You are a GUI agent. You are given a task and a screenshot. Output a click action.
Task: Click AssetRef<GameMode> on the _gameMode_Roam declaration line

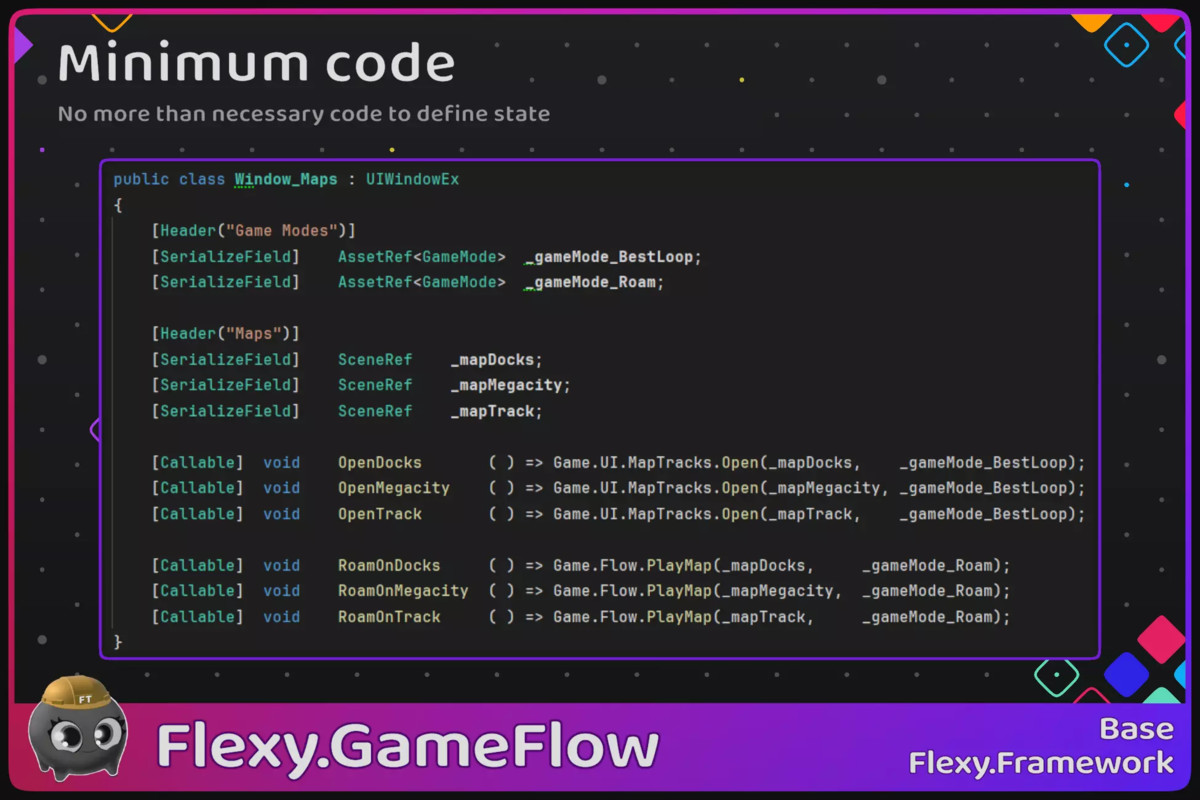[421, 282]
